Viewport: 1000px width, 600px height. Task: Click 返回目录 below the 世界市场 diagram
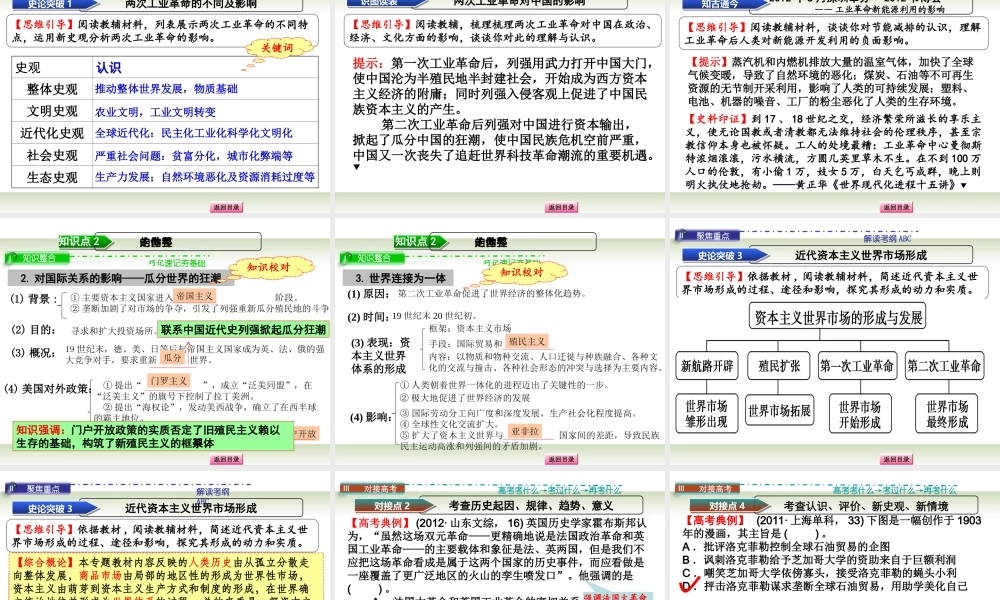point(896,459)
